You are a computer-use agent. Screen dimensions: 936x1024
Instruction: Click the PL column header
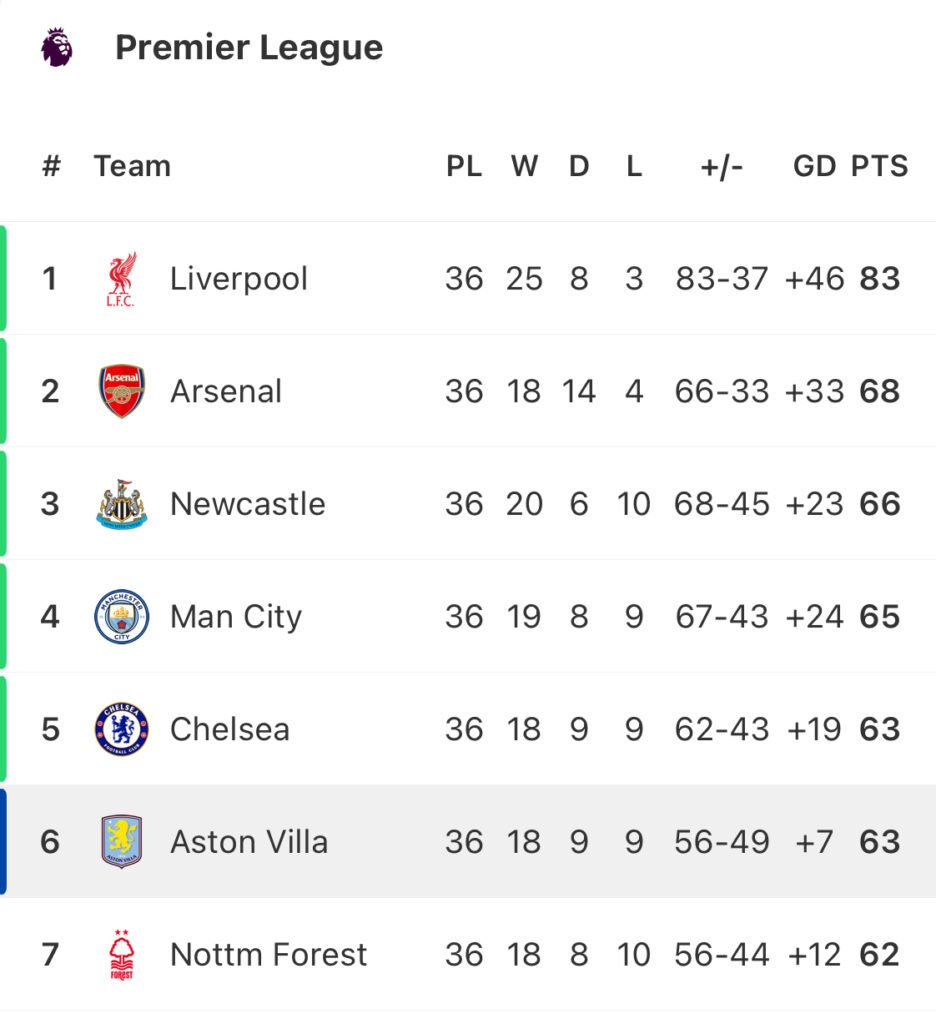(464, 166)
